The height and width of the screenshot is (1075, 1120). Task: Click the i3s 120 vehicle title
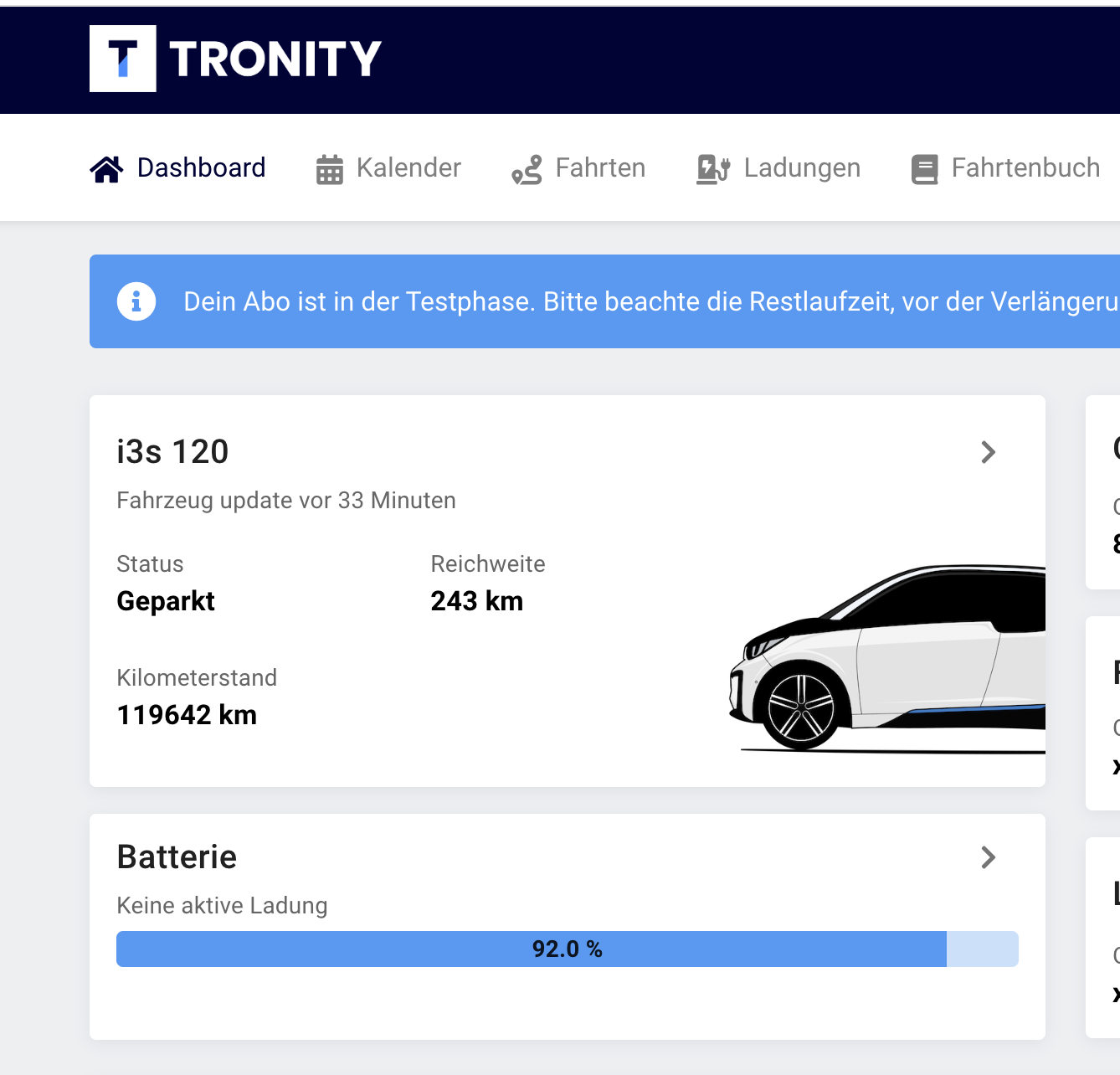[172, 452]
